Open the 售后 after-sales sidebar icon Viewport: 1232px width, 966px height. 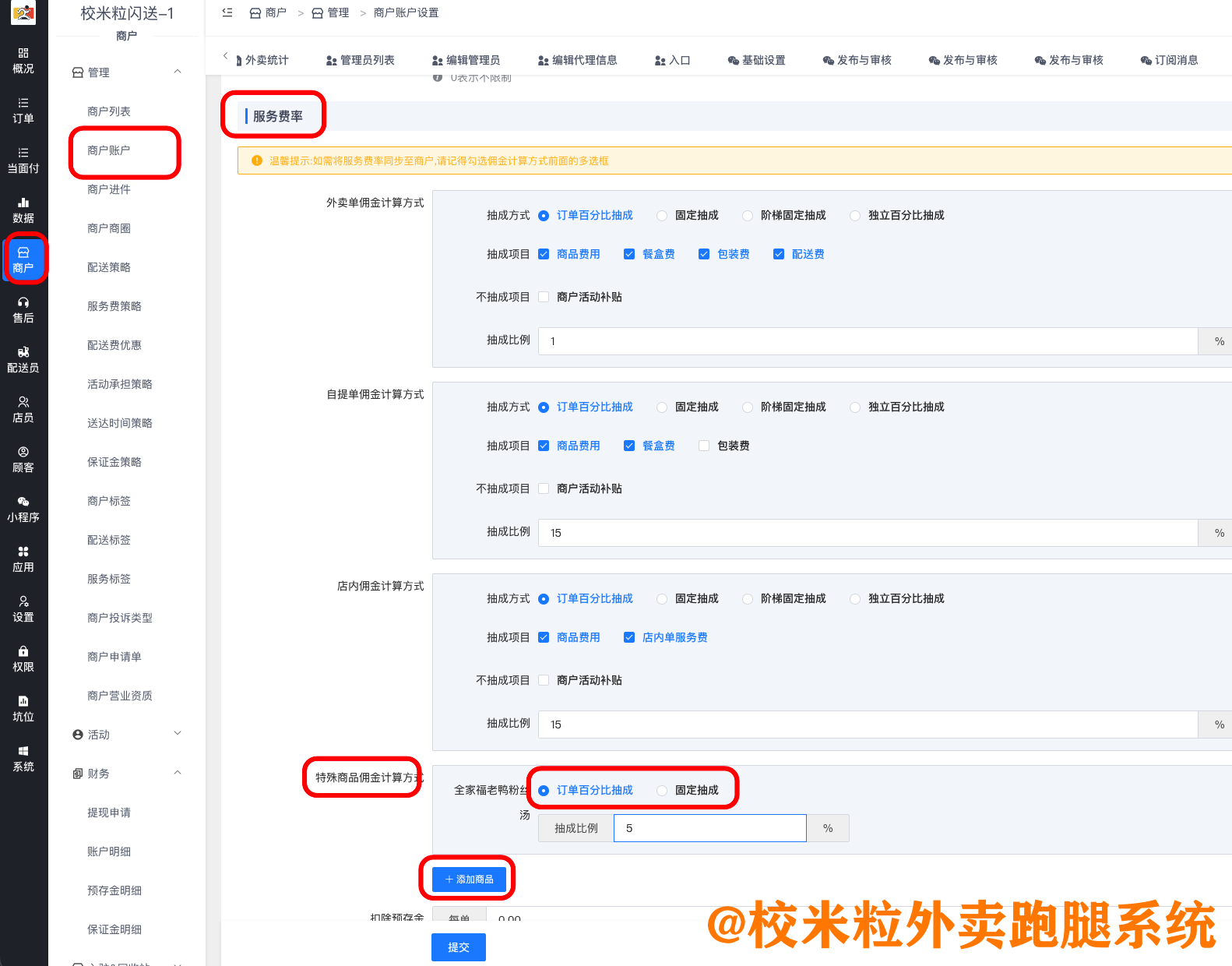point(23,310)
